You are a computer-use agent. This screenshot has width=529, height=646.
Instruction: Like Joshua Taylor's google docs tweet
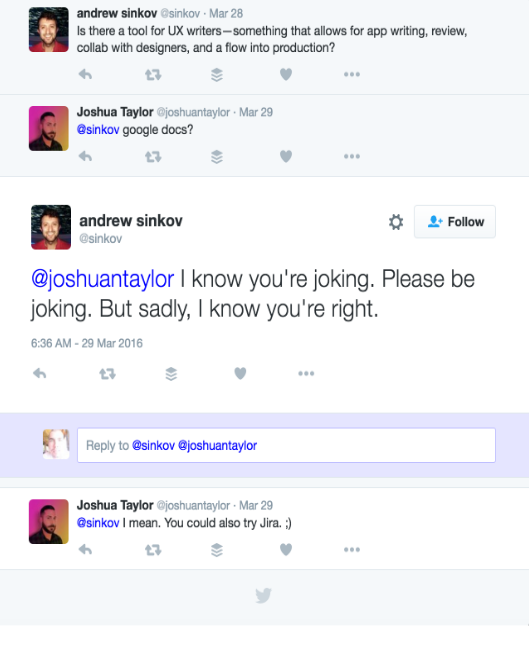click(x=286, y=157)
